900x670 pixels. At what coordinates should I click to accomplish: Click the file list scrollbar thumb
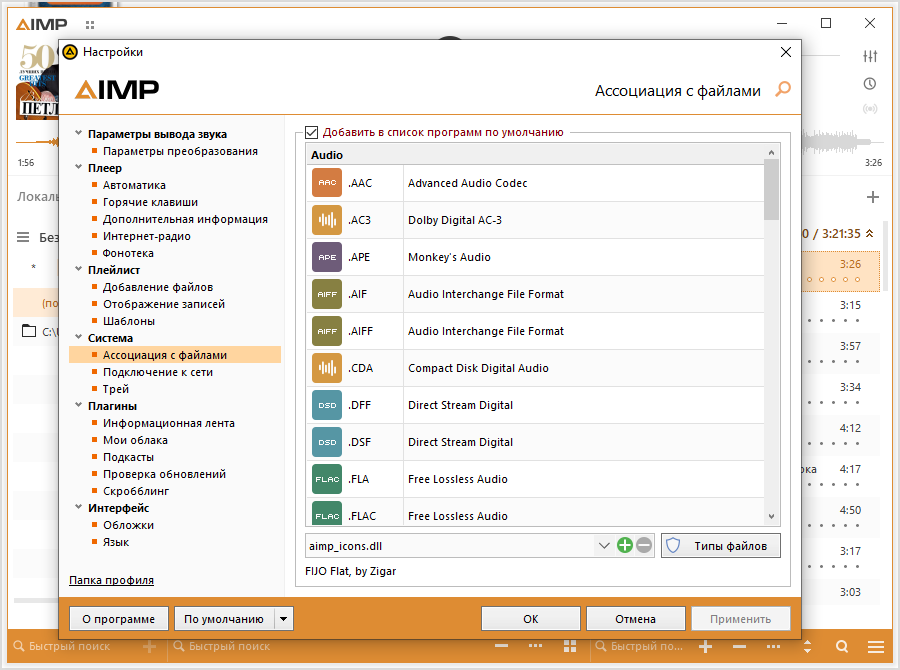tap(771, 189)
